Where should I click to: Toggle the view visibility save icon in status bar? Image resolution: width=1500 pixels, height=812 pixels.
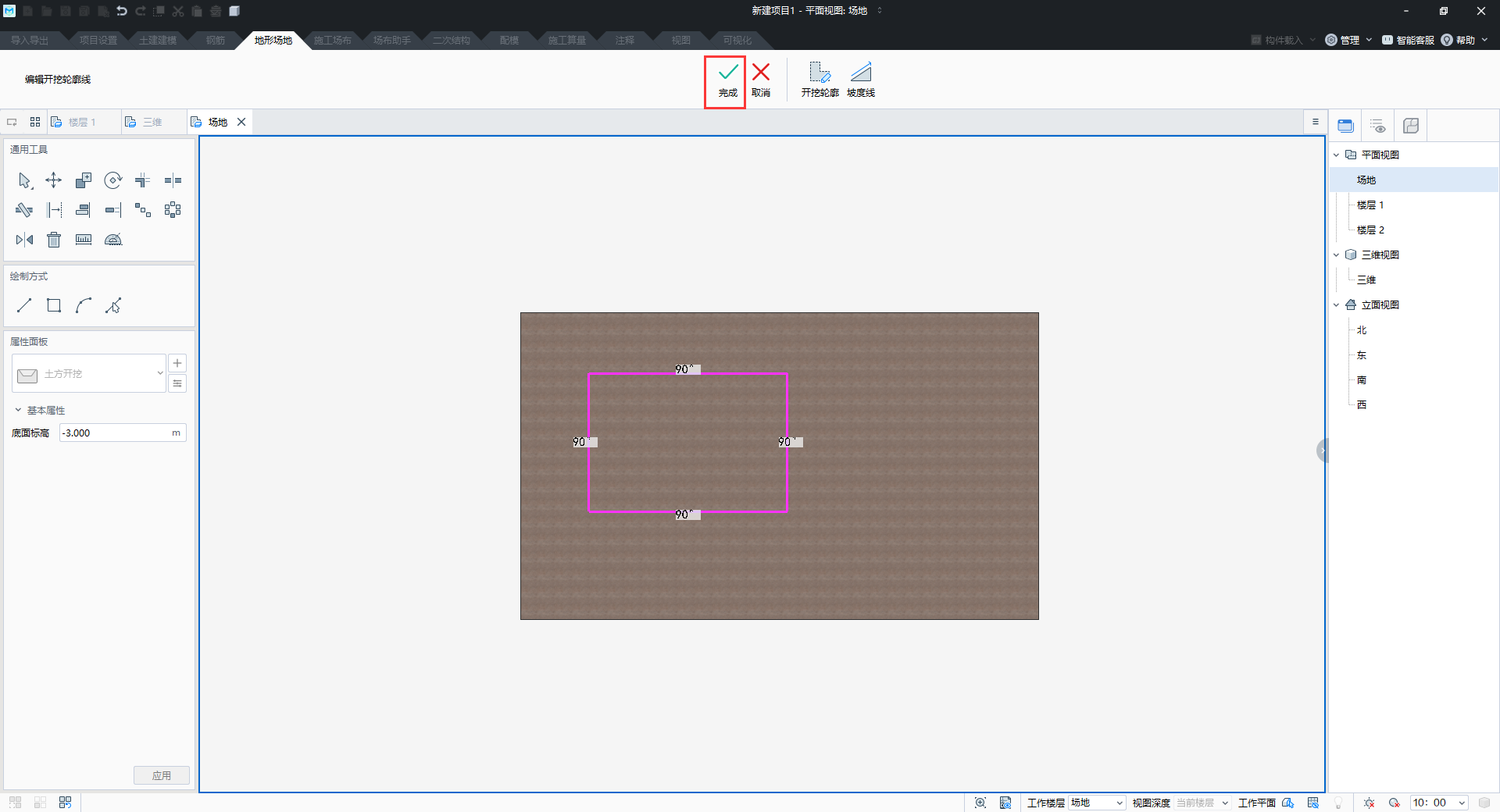point(1005,803)
